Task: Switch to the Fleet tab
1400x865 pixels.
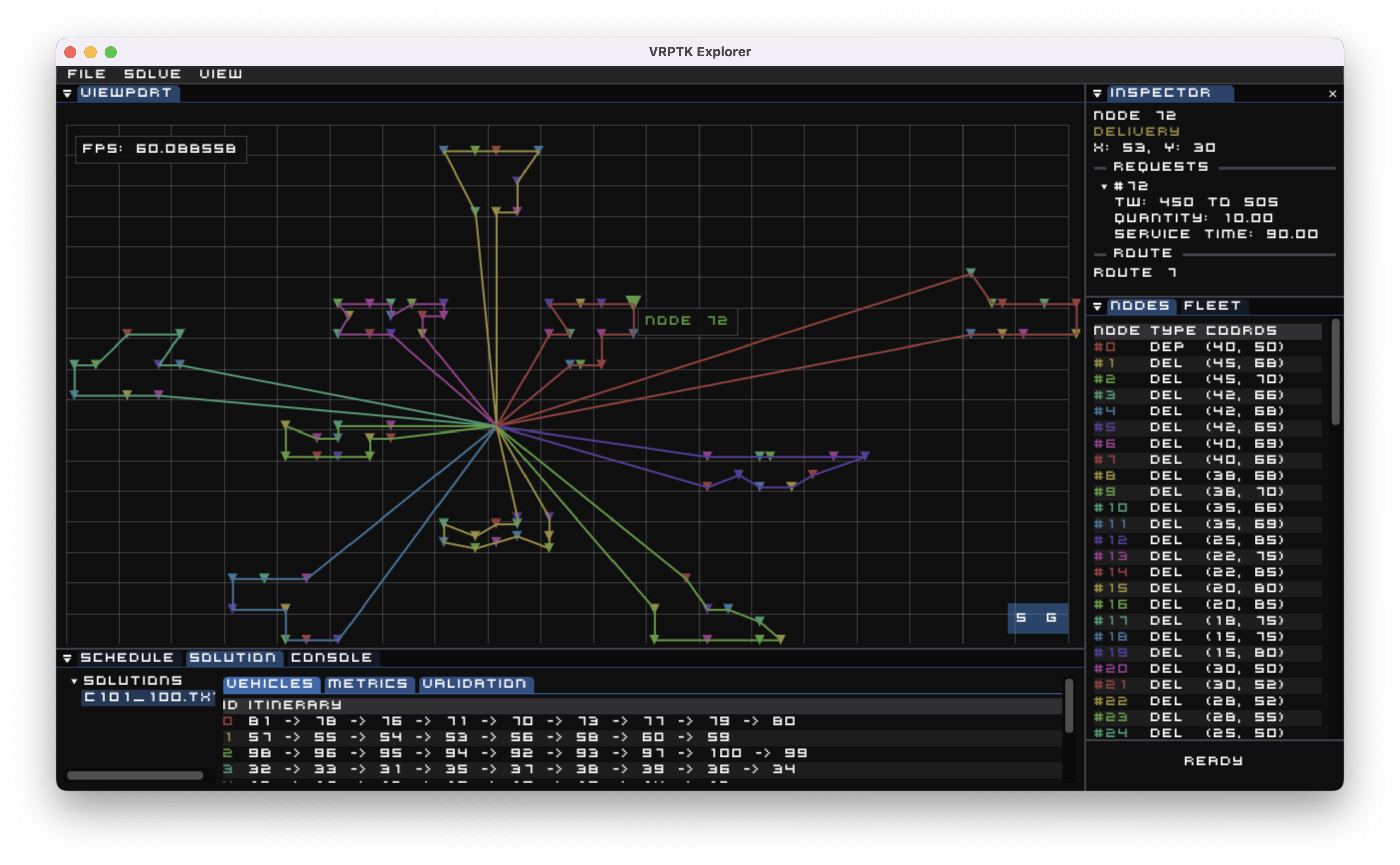Action: click(1211, 306)
